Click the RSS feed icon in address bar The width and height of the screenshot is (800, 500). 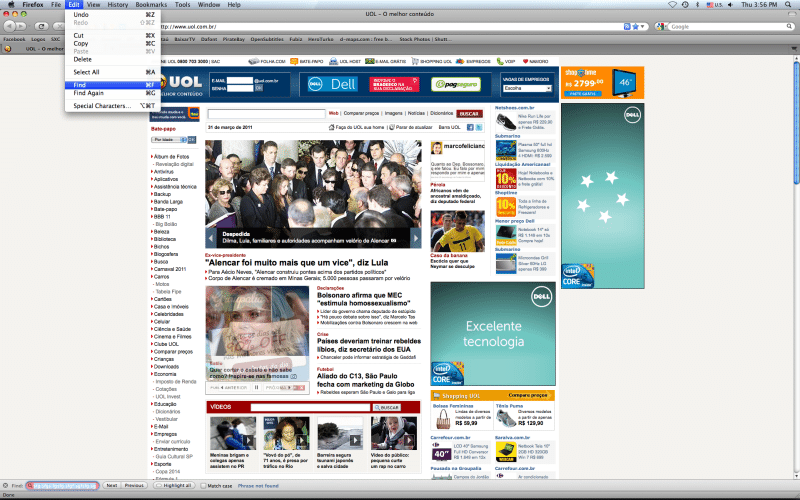tap(627, 27)
